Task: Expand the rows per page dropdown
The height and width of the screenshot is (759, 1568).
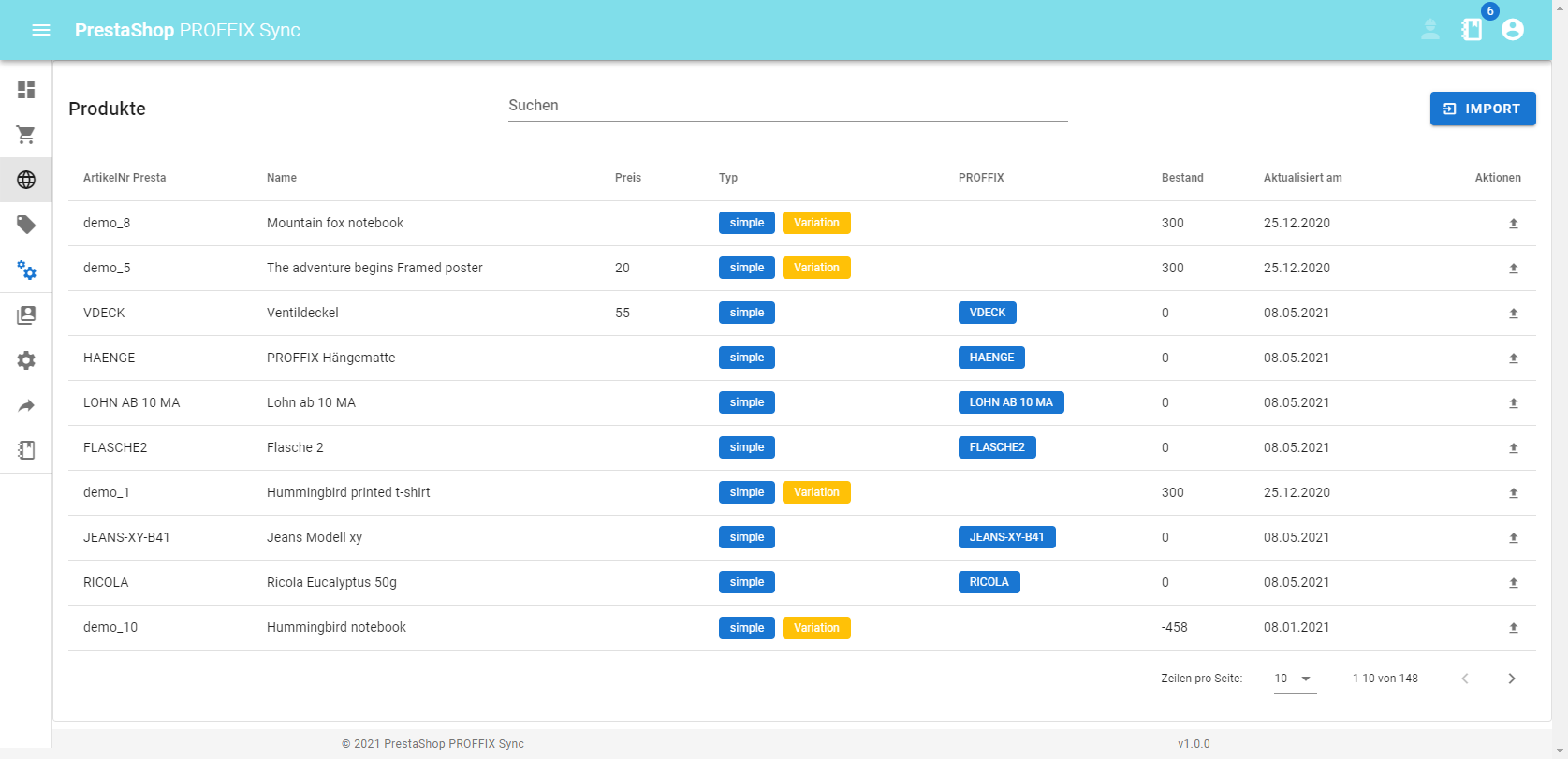Action: [1295, 679]
